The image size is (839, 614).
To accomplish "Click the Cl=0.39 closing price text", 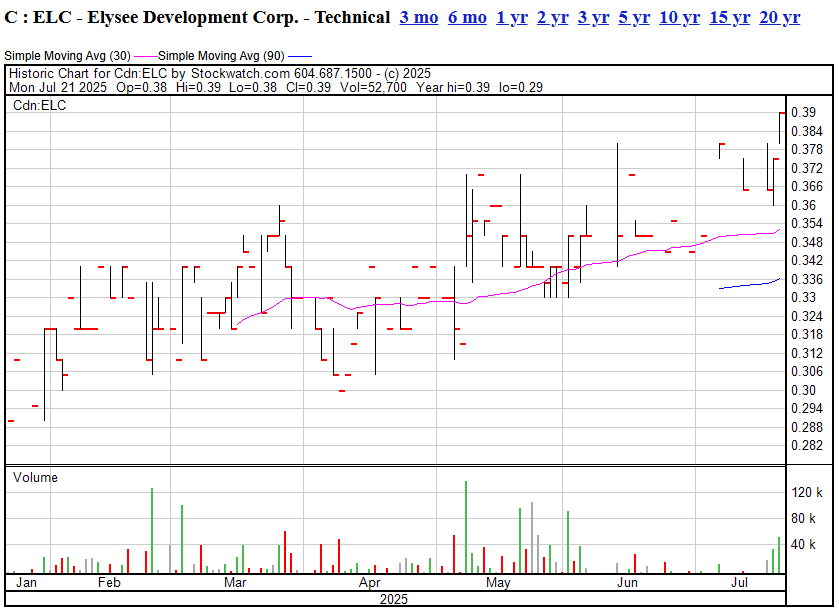I will 308,87.
